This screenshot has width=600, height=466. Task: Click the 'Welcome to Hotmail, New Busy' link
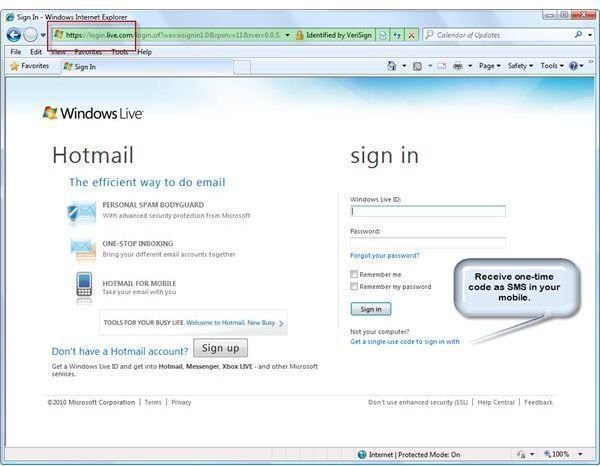pos(230,323)
